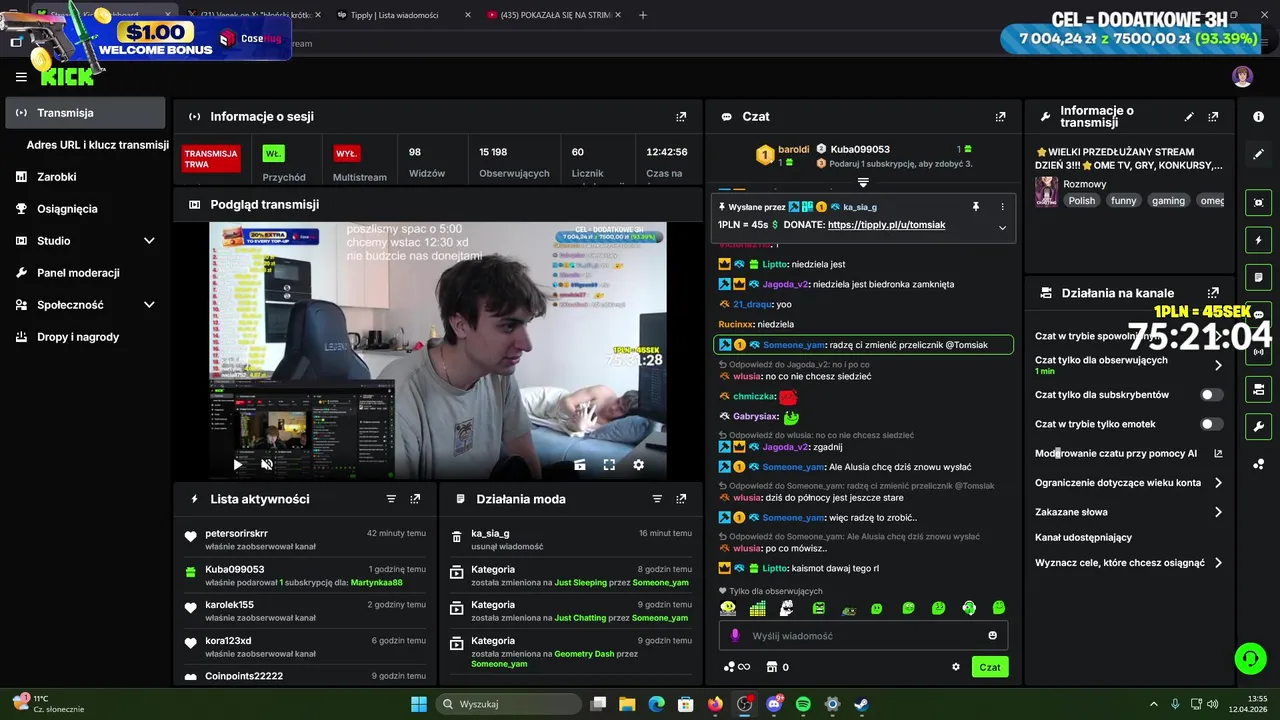
Task: Pop out the Czat panel
Action: click(1000, 117)
